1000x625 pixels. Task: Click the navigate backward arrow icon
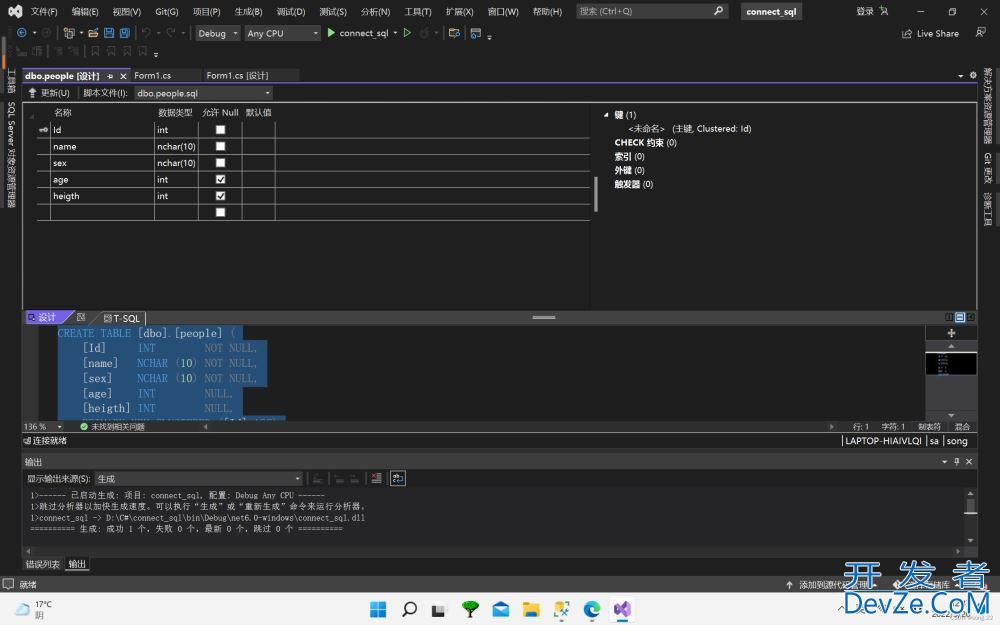tap(21, 33)
